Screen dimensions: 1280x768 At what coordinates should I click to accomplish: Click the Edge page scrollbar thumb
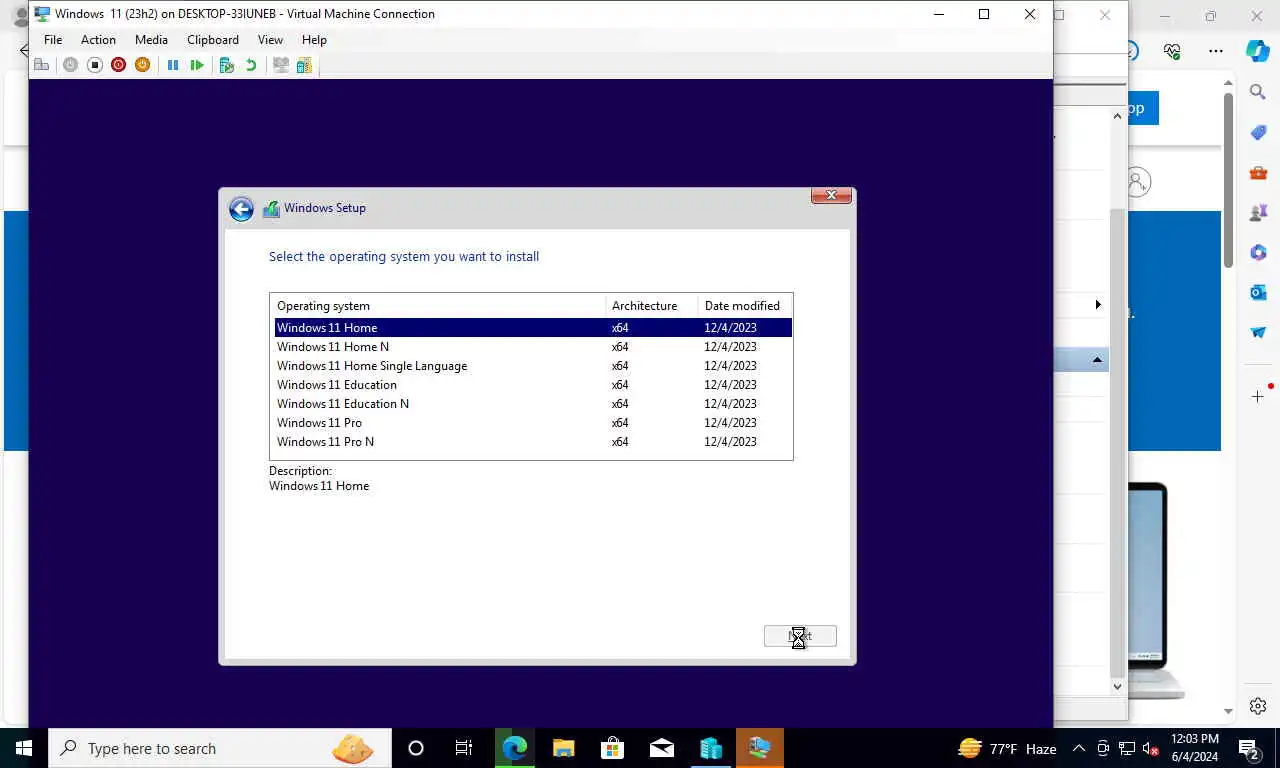coord(1228,183)
